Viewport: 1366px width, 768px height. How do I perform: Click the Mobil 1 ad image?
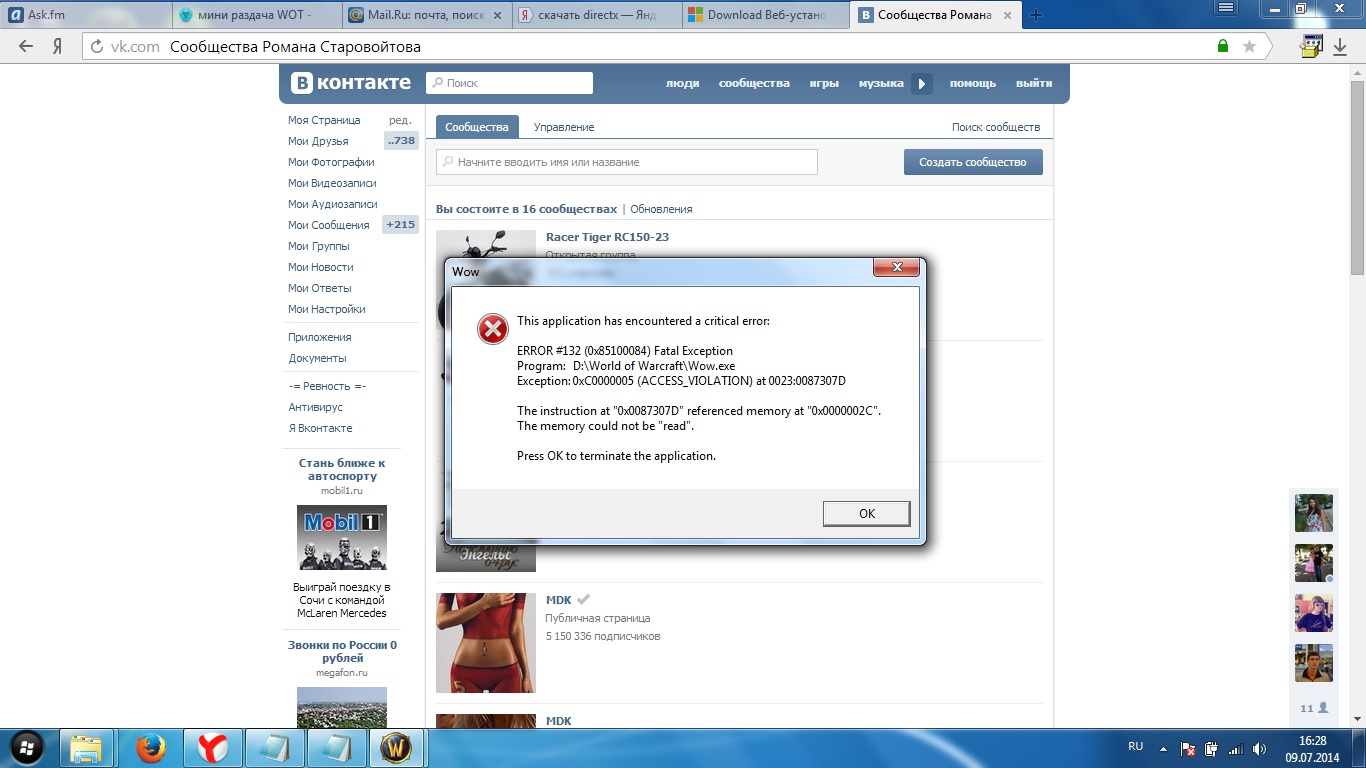(342, 538)
